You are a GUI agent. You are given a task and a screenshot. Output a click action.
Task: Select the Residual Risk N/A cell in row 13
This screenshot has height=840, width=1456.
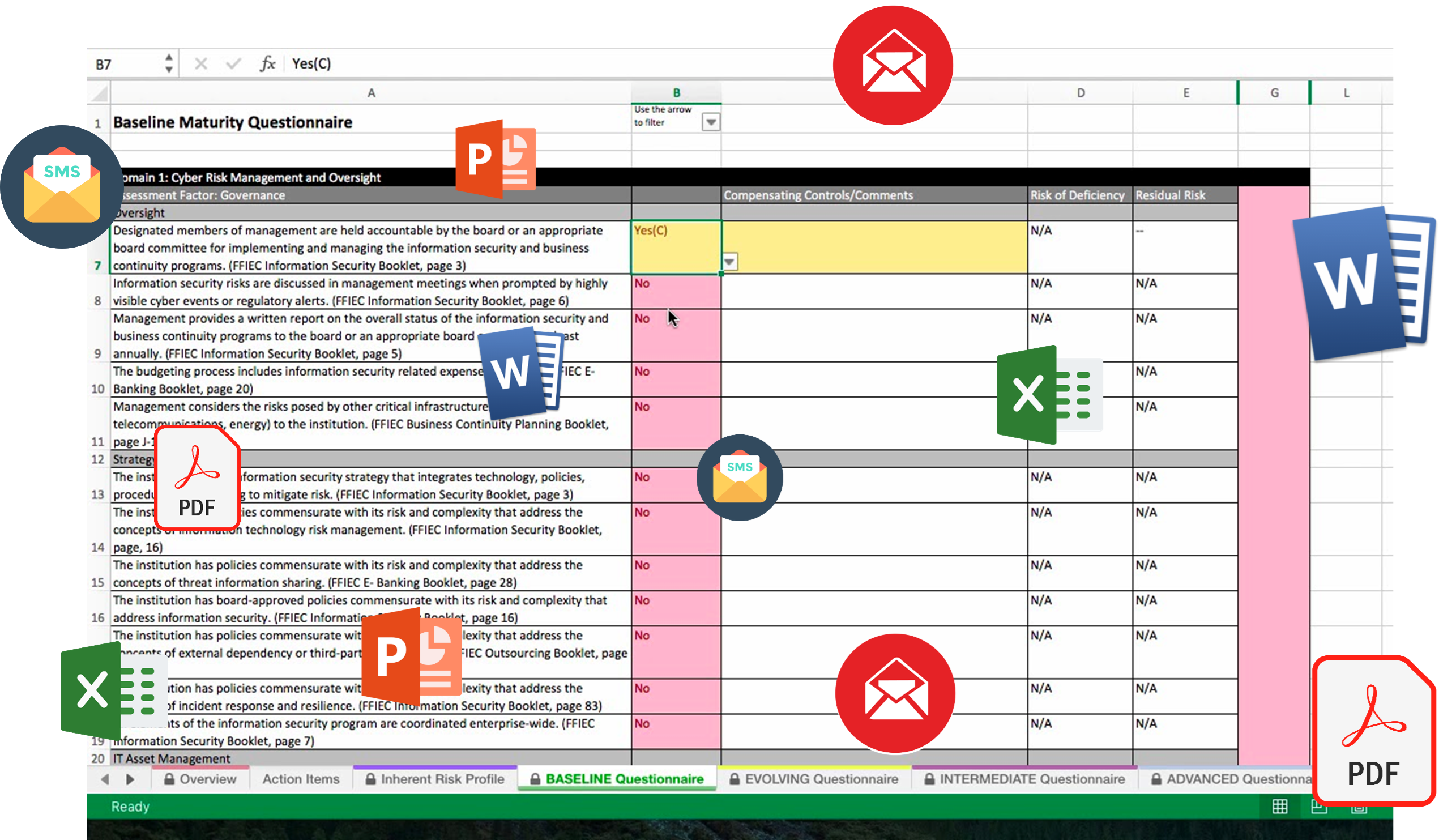[1185, 485]
